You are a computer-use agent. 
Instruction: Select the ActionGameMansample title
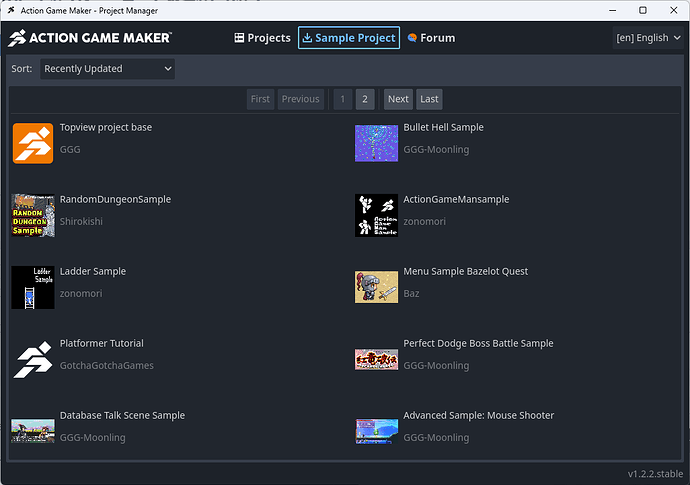456,199
